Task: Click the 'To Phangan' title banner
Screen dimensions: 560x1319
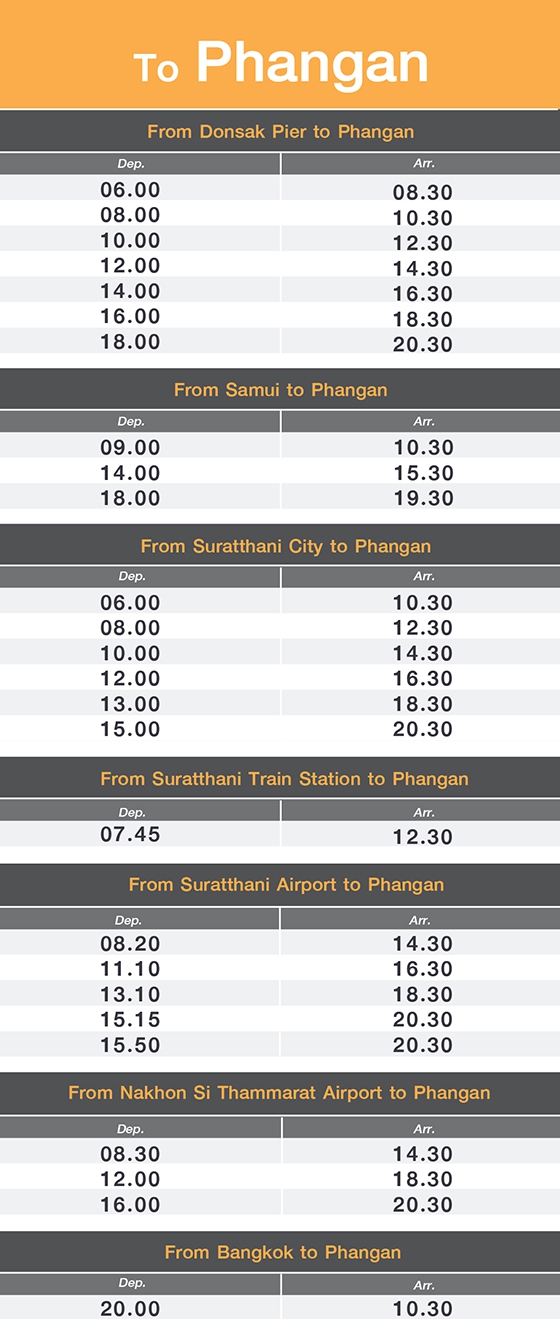Action: [x=280, y=54]
